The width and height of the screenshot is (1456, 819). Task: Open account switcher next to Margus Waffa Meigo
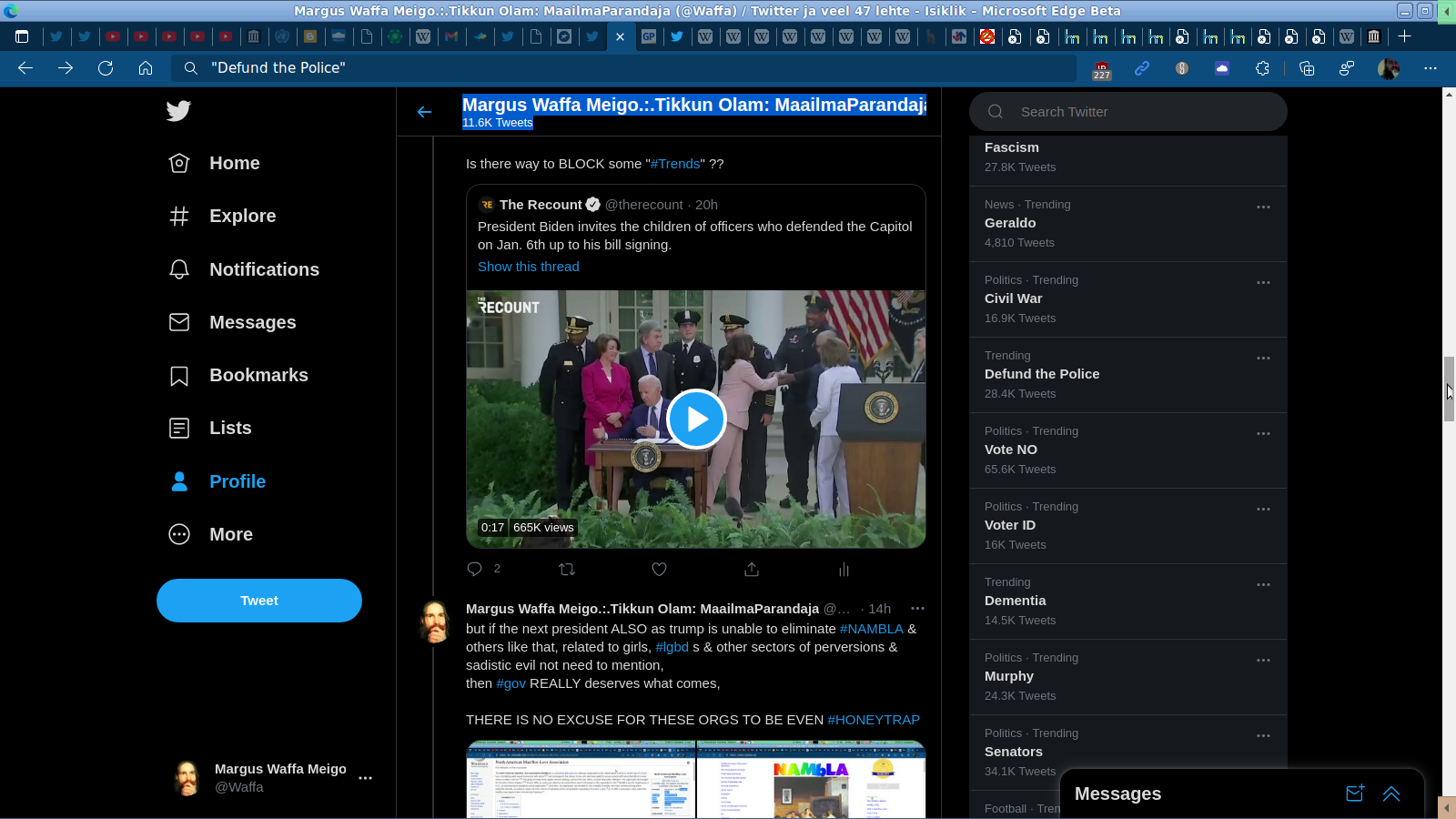(365, 778)
